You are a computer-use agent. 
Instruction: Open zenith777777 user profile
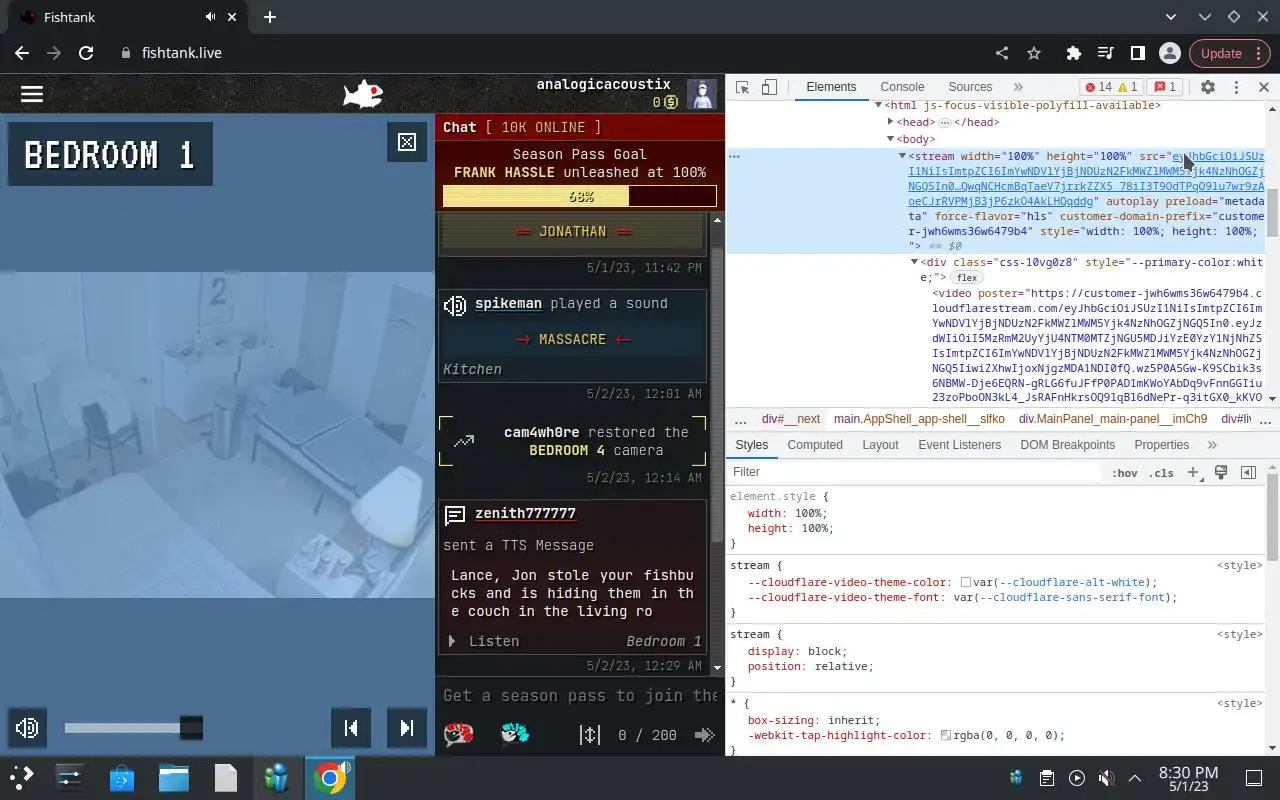point(525,513)
